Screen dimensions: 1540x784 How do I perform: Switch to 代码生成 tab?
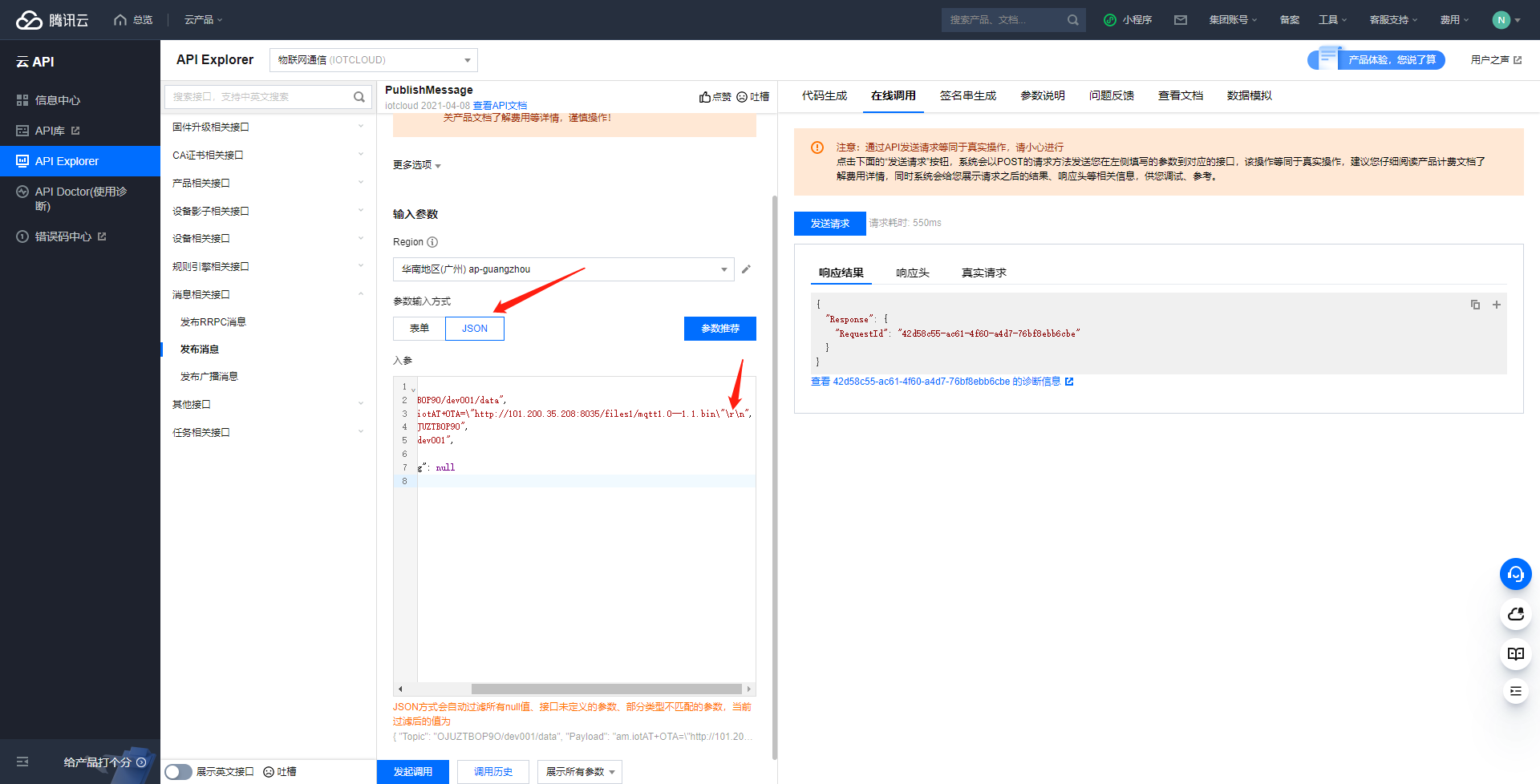tap(825, 96)
